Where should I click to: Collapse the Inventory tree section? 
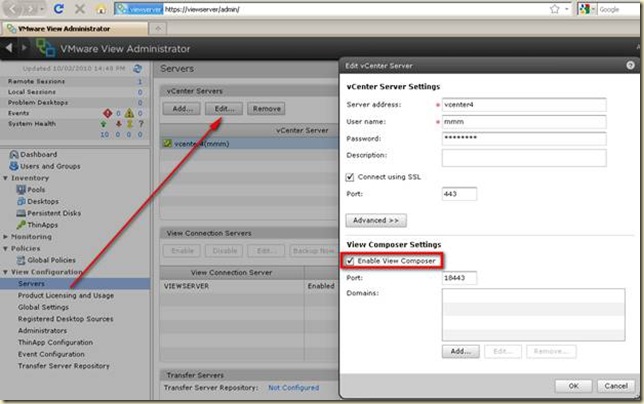pos(5,178)
